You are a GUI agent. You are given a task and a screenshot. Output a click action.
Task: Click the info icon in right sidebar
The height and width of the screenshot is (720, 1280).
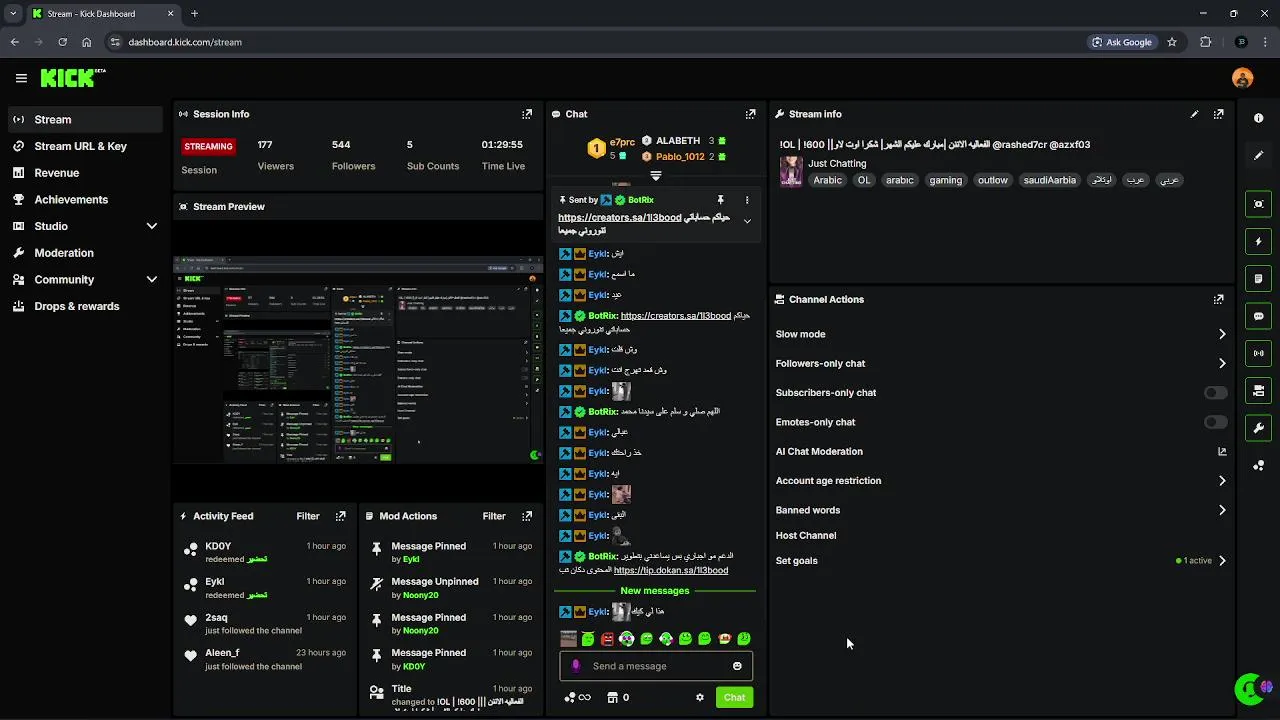click(x=1259, y=118)
